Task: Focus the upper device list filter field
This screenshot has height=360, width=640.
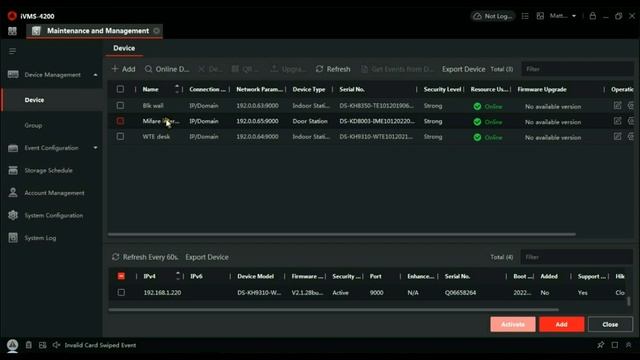Action: [577, 69]
